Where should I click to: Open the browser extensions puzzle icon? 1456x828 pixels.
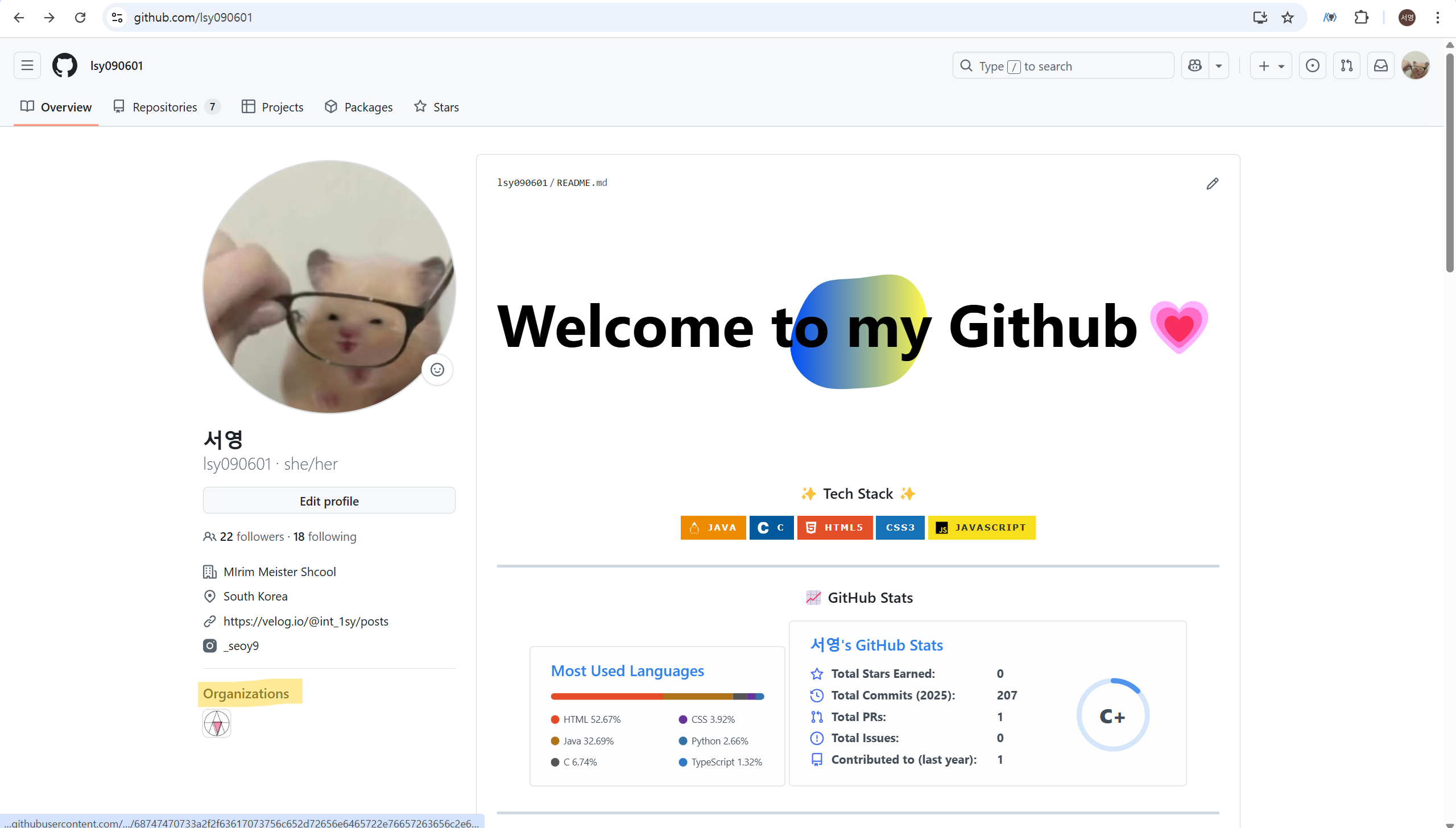pos(1361,18)
